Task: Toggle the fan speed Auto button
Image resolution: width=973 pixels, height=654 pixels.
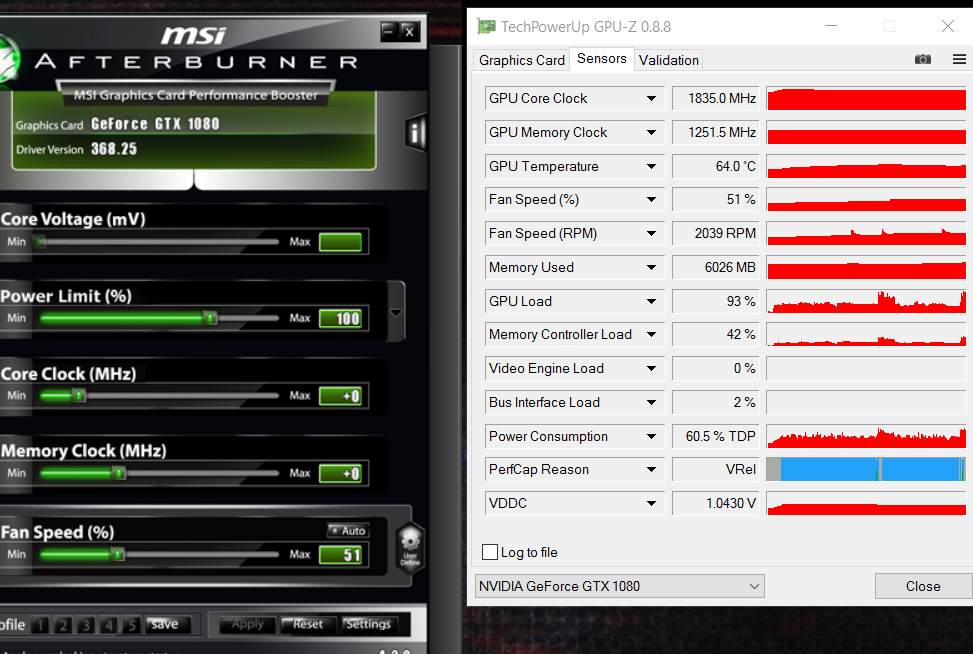Action: [348, 531]
